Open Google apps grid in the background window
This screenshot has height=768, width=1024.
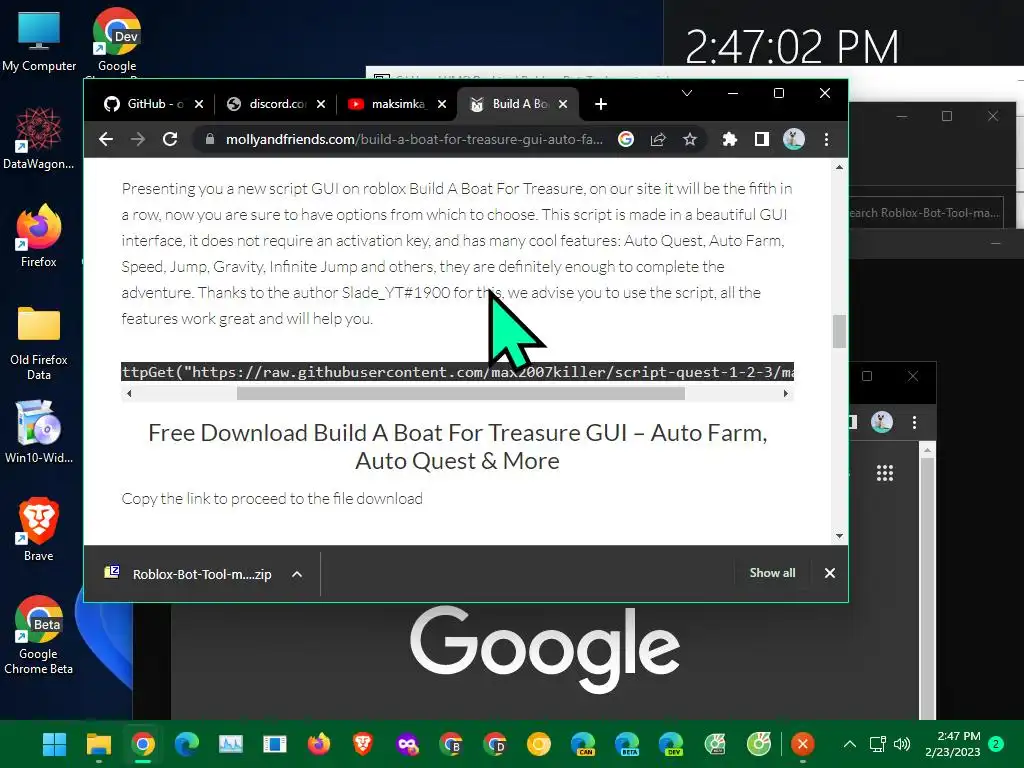(x=884, y=473)
